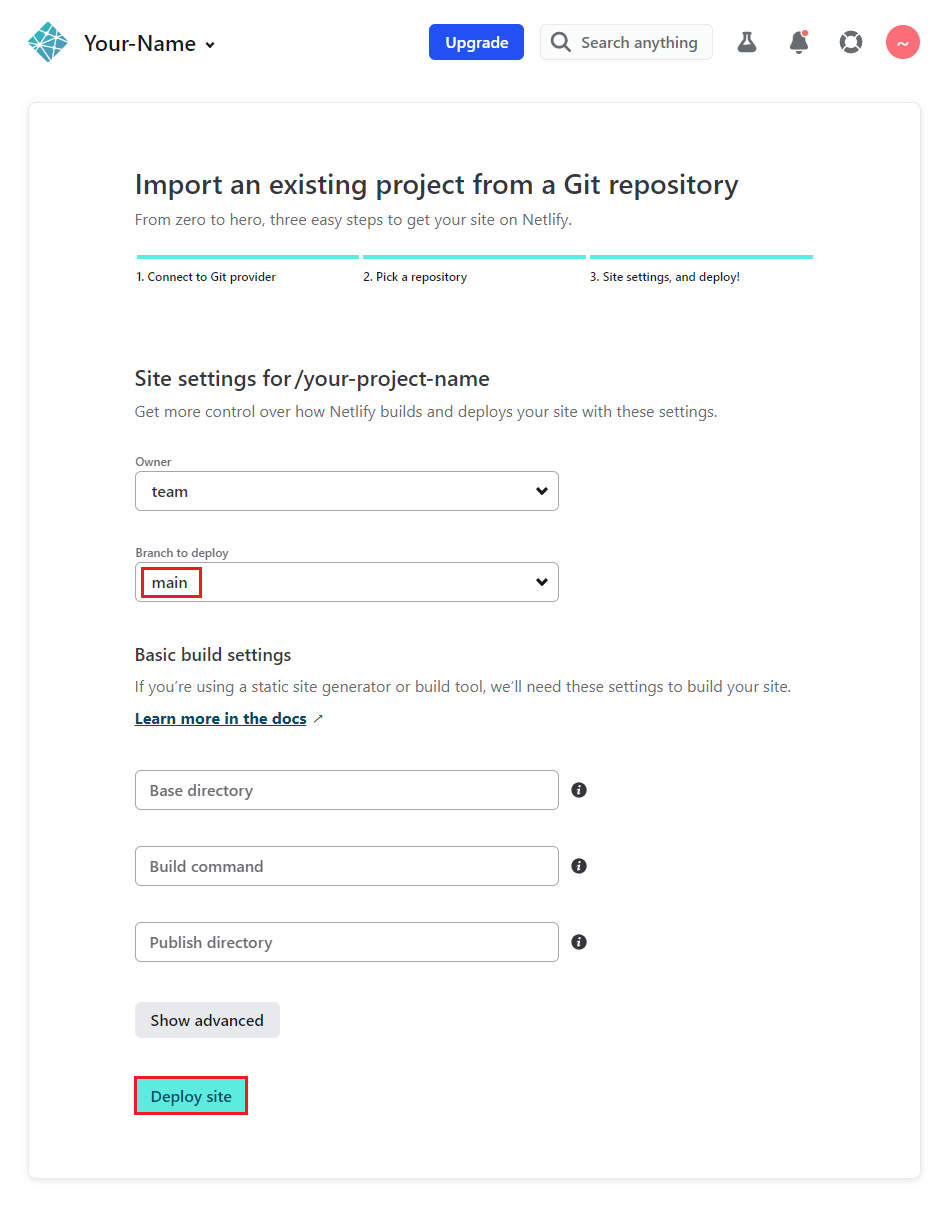Image resolution: width=941 pixels, height=1209 pixels.
Task: Click the search magnifier icon
Action: click(x=560, y=42)
